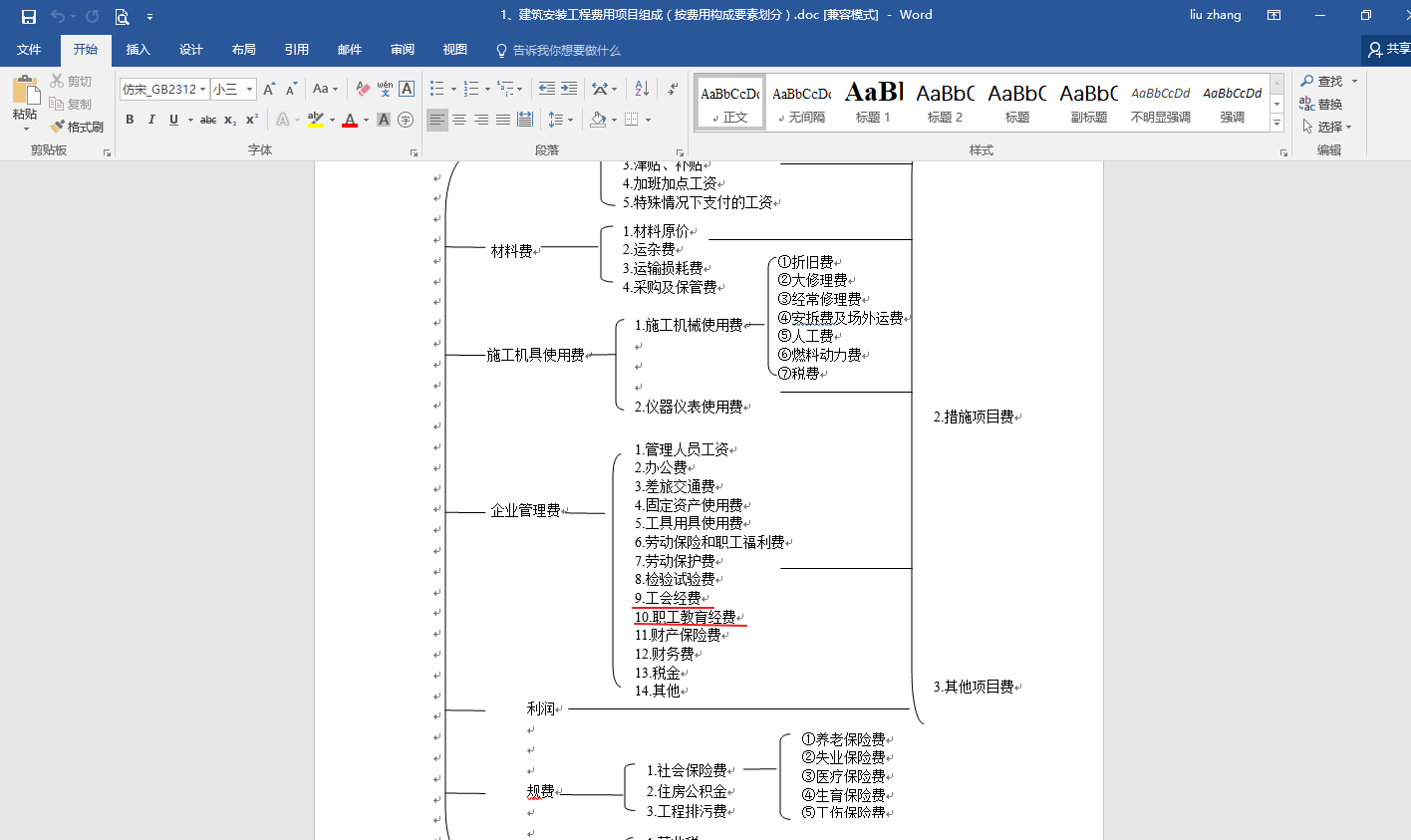Viewport: 1411px width, 840px height.
Task: Click the Cut (剪切) button
Action: [71, 81]
